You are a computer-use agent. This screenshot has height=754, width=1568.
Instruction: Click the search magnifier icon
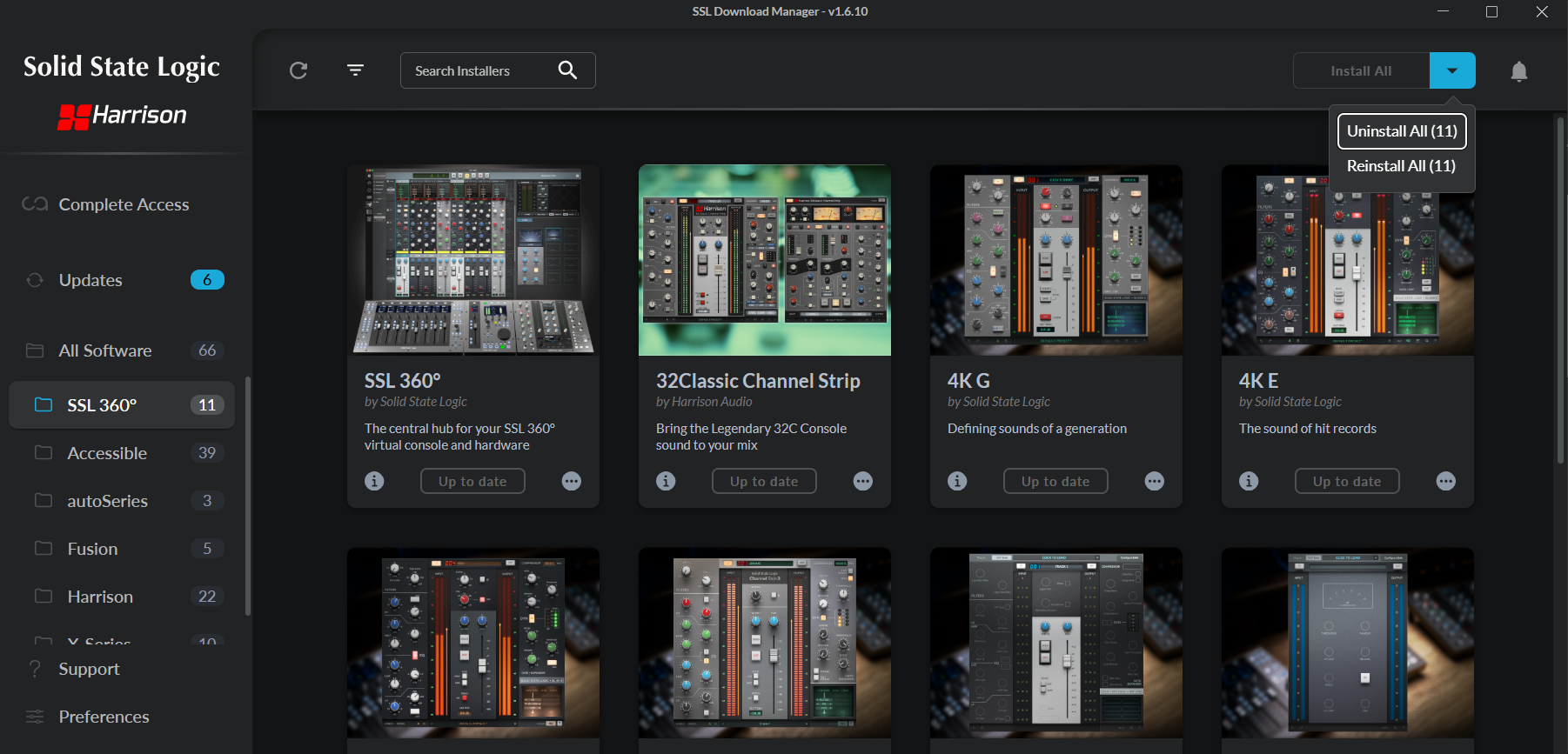[567, 70]
